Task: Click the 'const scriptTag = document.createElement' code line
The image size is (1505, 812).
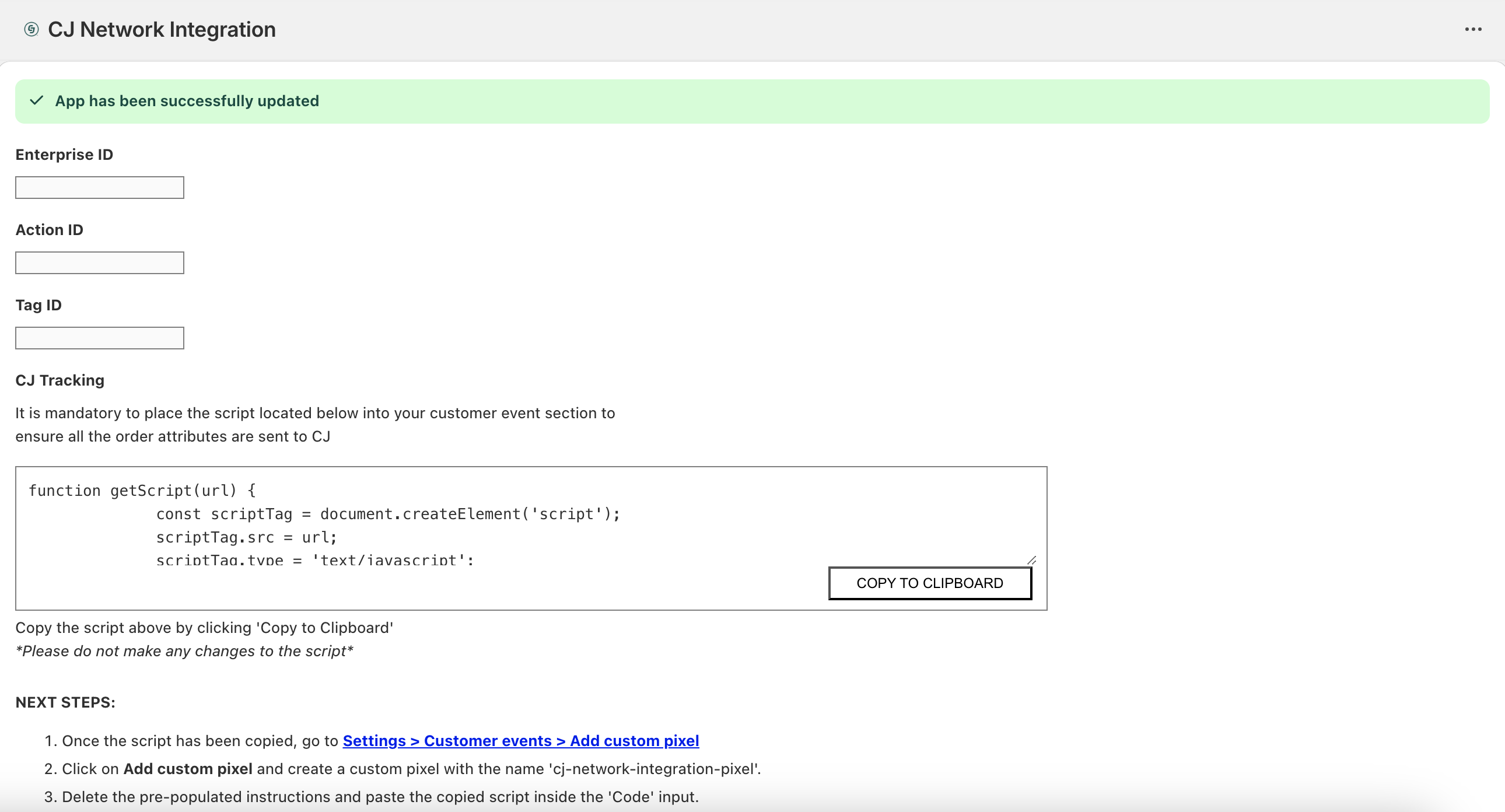Action: (388, 514)
